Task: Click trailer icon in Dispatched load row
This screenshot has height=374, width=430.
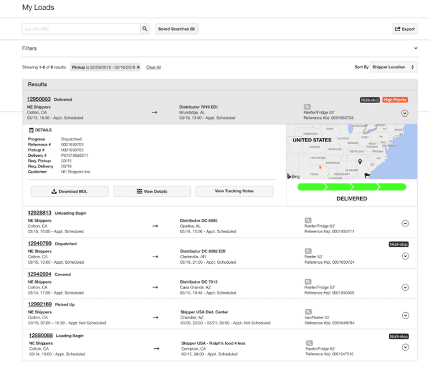Action: pyautogui.click(x=308, y=251)
